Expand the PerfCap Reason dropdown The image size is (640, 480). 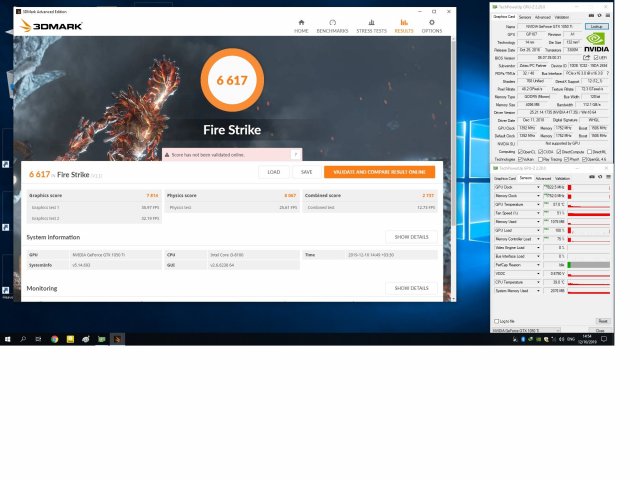pos(538,265)
